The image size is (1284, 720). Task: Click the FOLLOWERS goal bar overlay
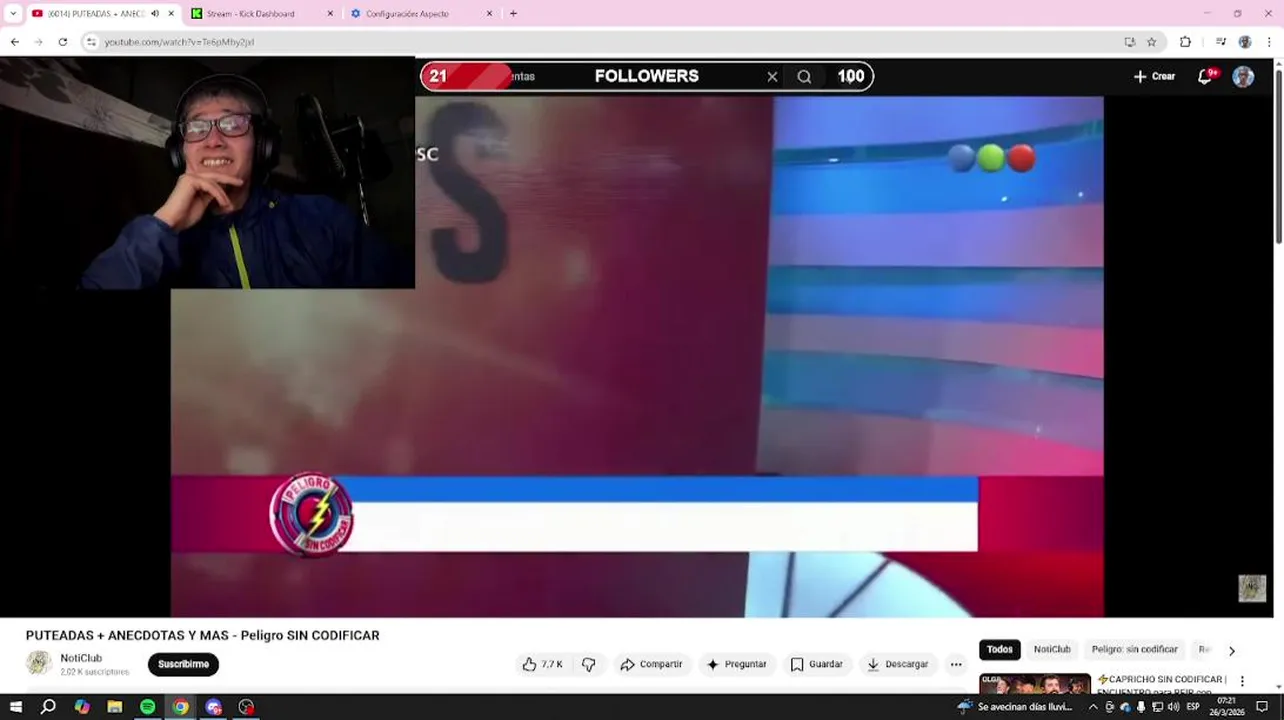[646, 76]
